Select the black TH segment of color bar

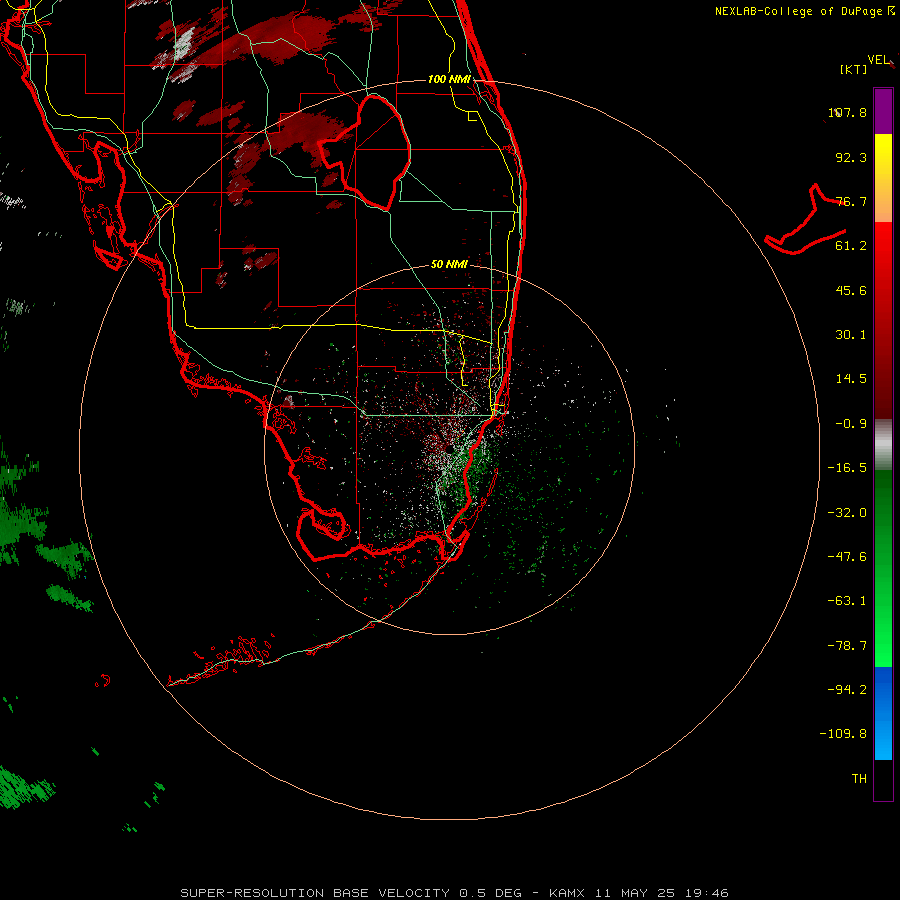point(883,779)
